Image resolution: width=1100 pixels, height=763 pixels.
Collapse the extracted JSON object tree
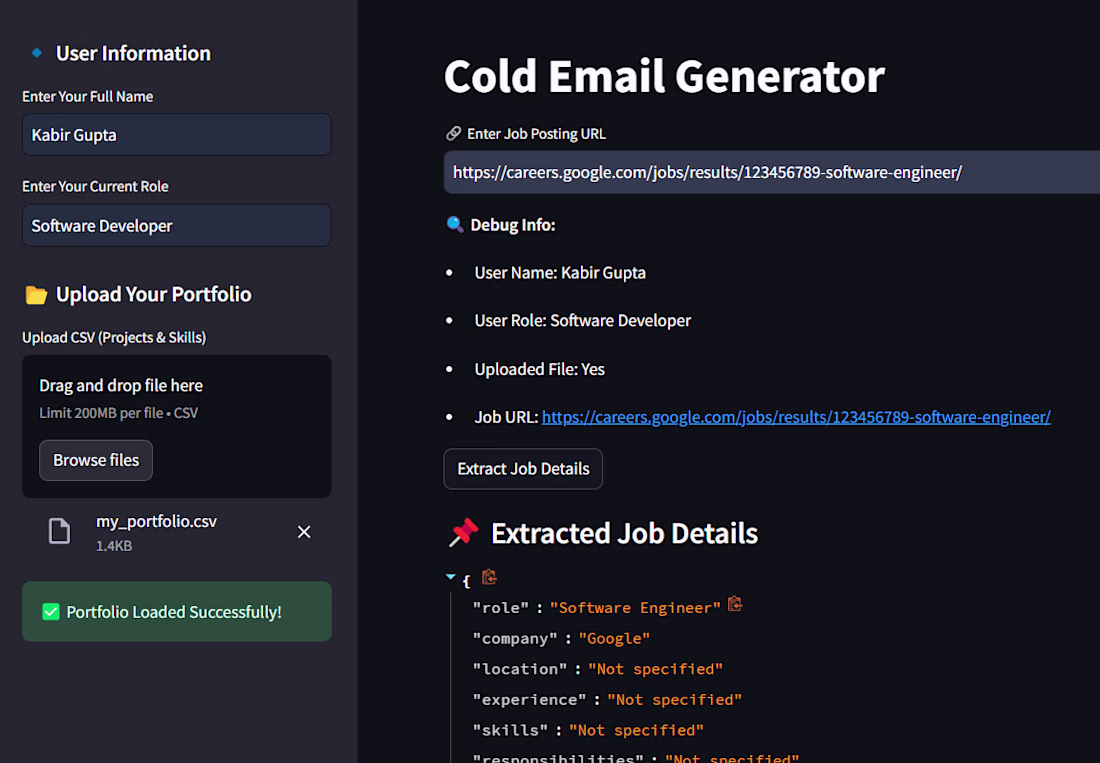pyautogui.click(x=452, y=578)
